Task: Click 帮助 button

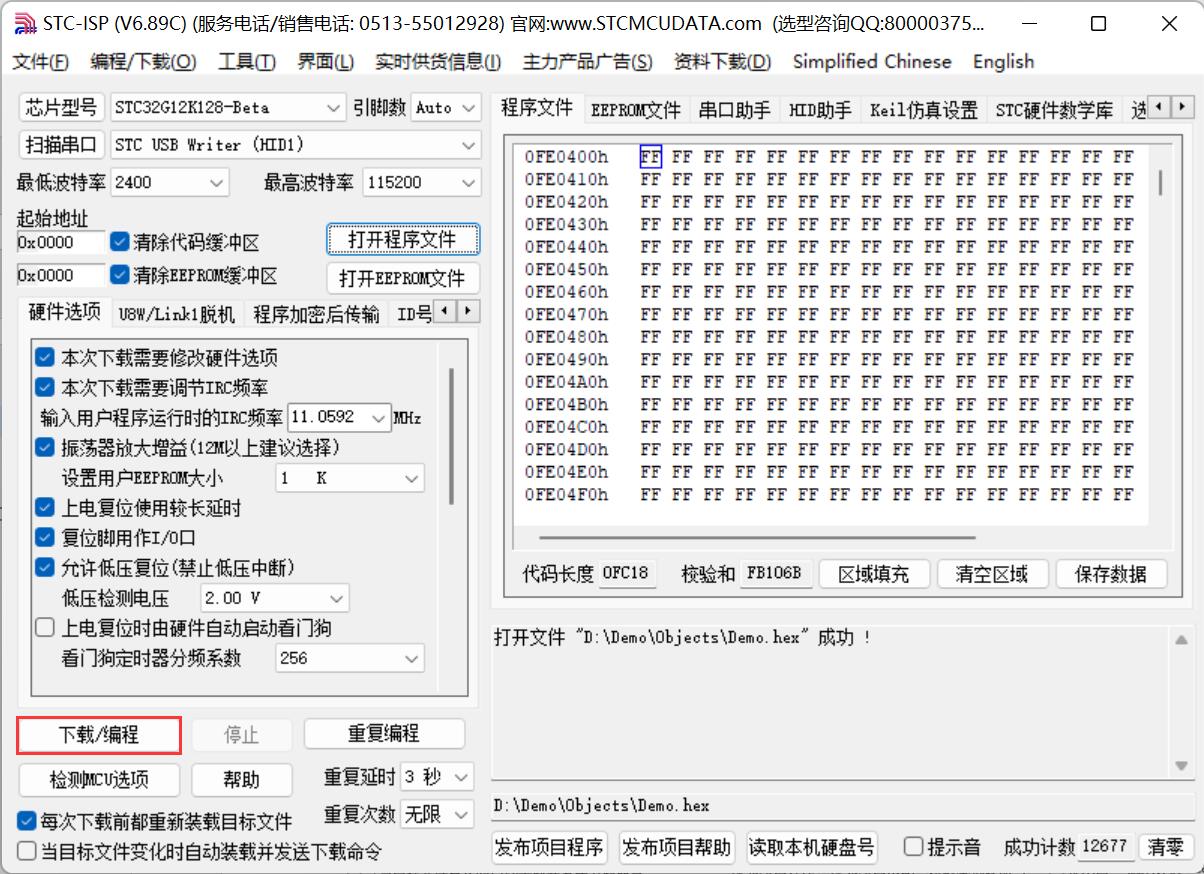Action: (241, 780)
